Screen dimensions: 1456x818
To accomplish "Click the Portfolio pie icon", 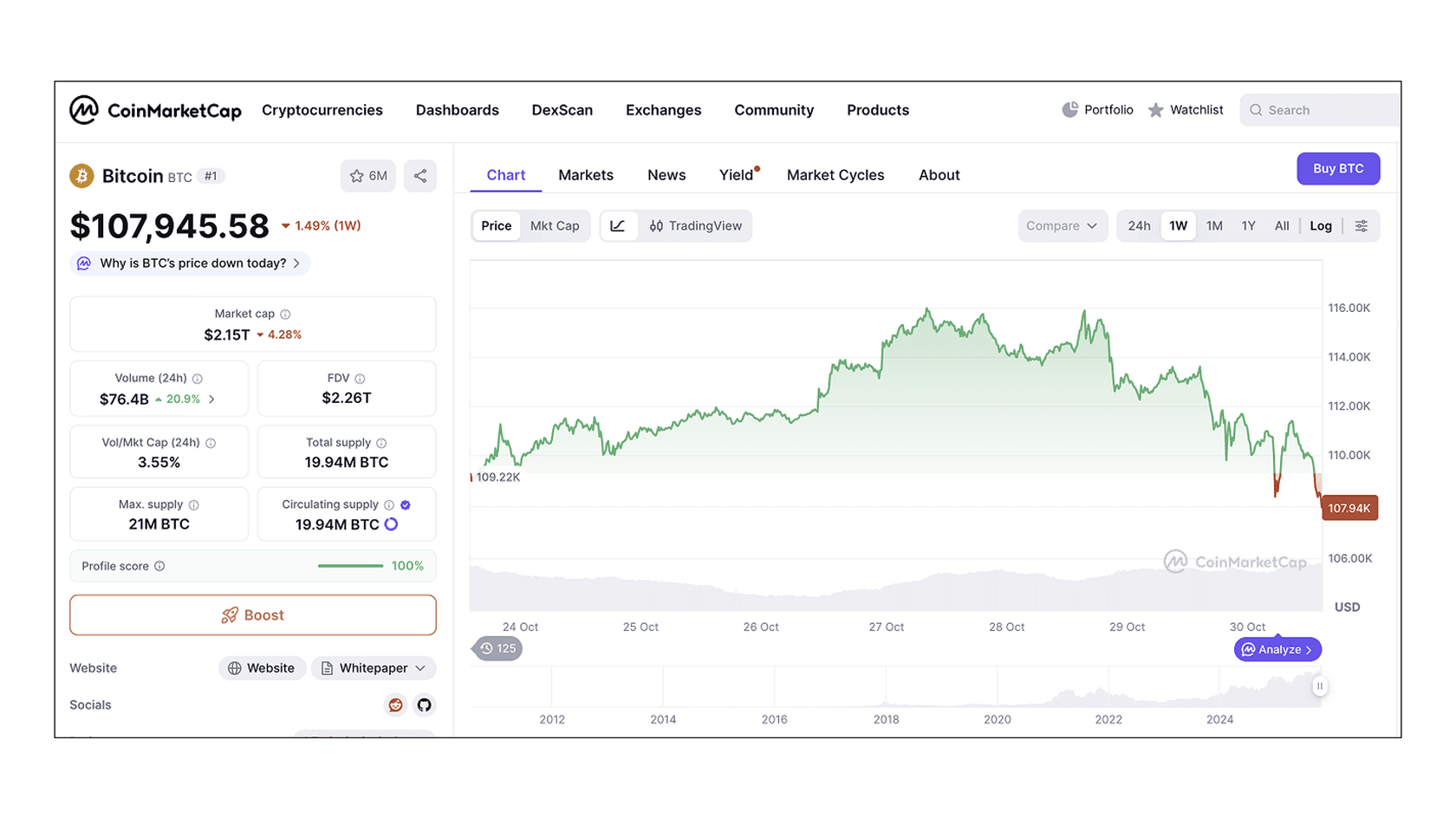I will 1070,109.
